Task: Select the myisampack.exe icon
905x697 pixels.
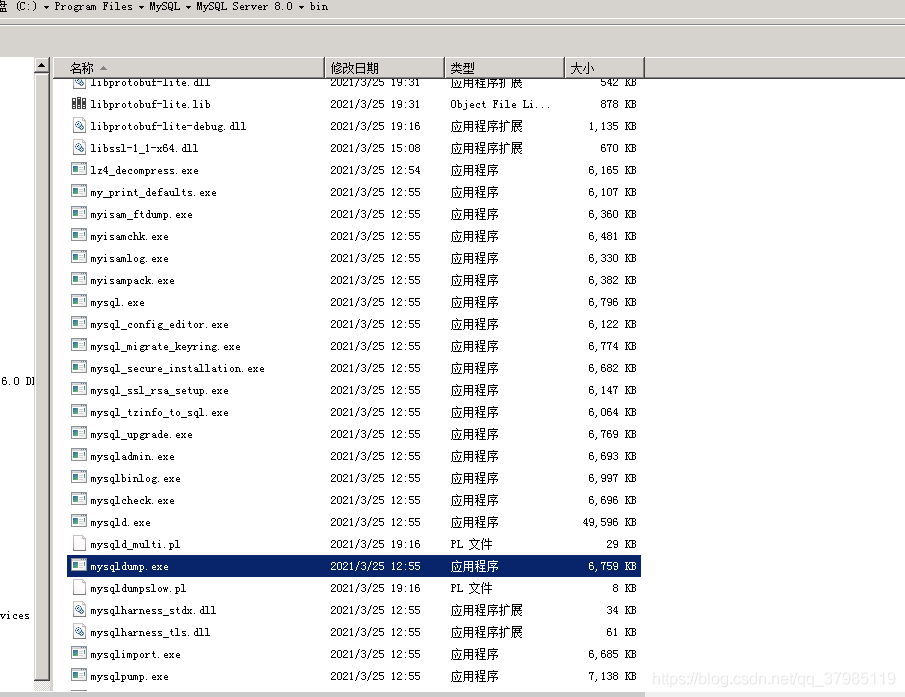Action: 79,279
